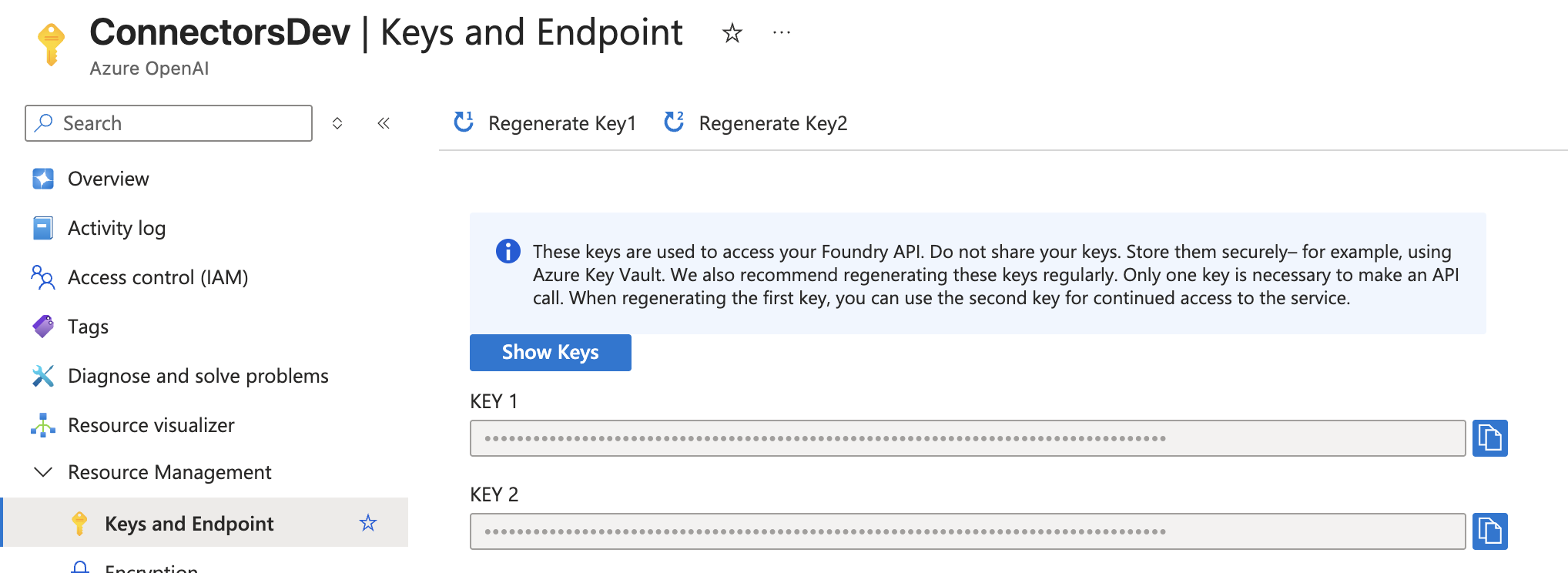The image size is (1568, 573).
Task: Click the info icon in the blue banner
Action: pos(508,251)
